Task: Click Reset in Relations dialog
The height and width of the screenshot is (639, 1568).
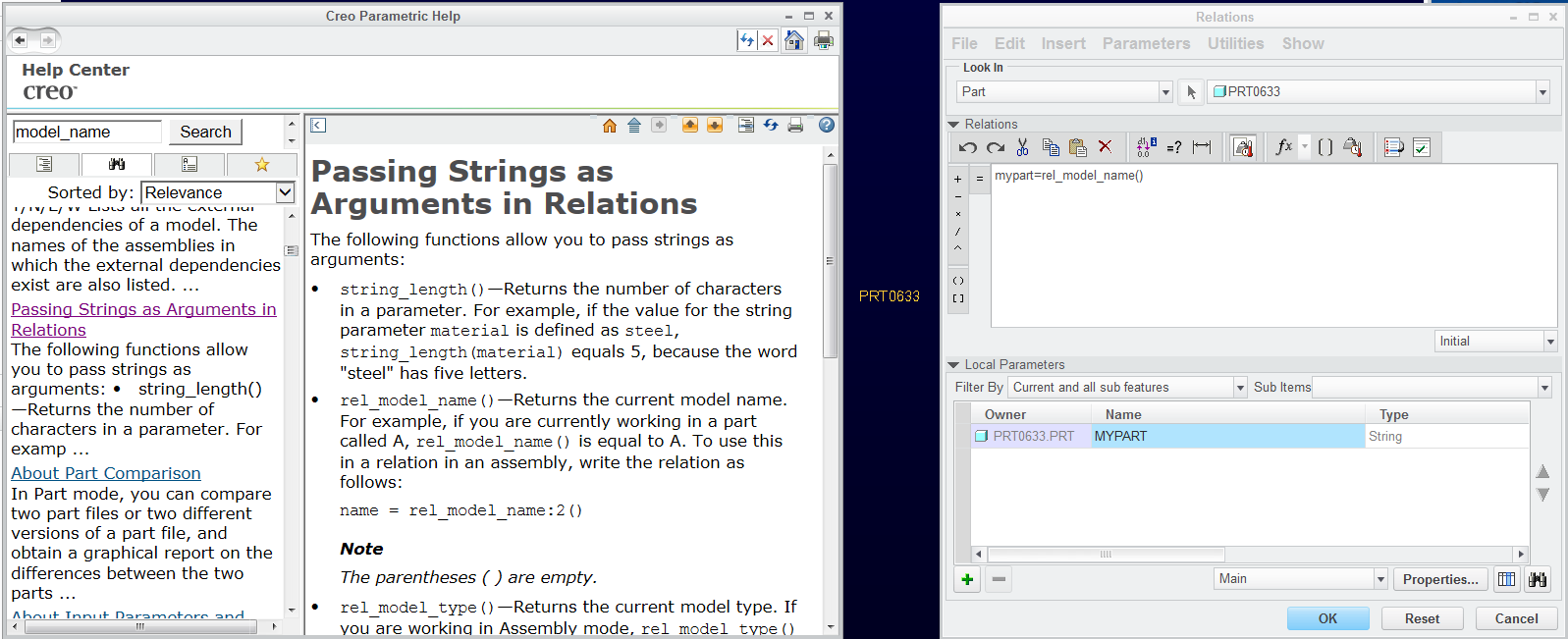Action: coord(1422,618)
